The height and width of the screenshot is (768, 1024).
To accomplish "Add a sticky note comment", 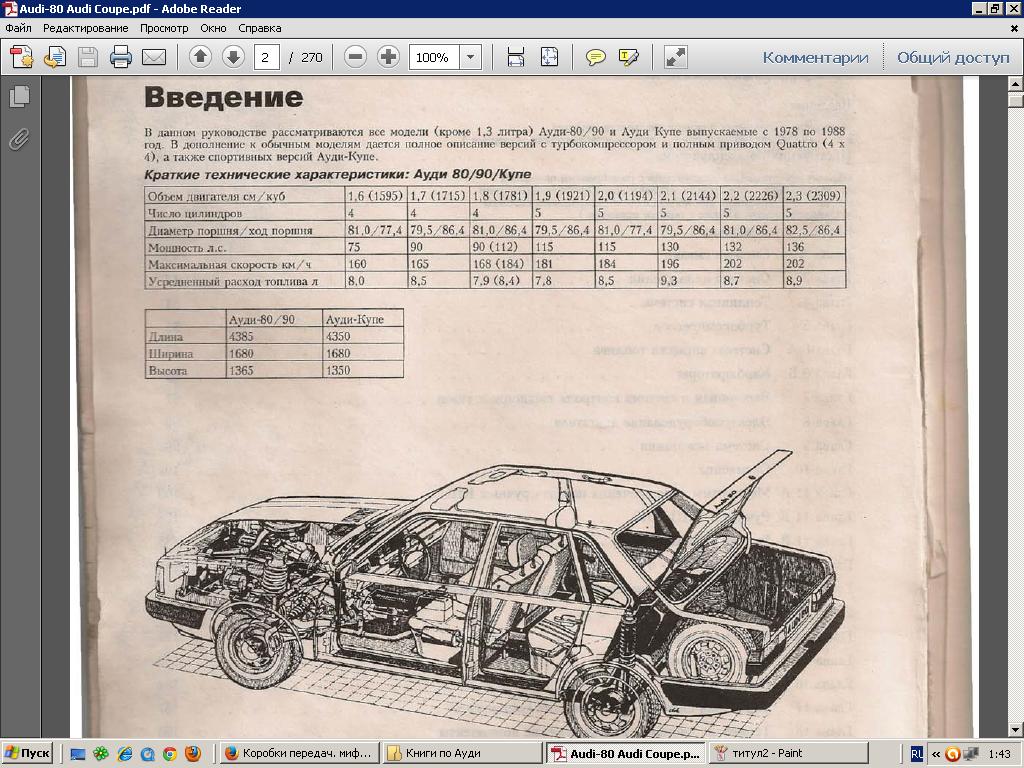I will pos(596,57).
